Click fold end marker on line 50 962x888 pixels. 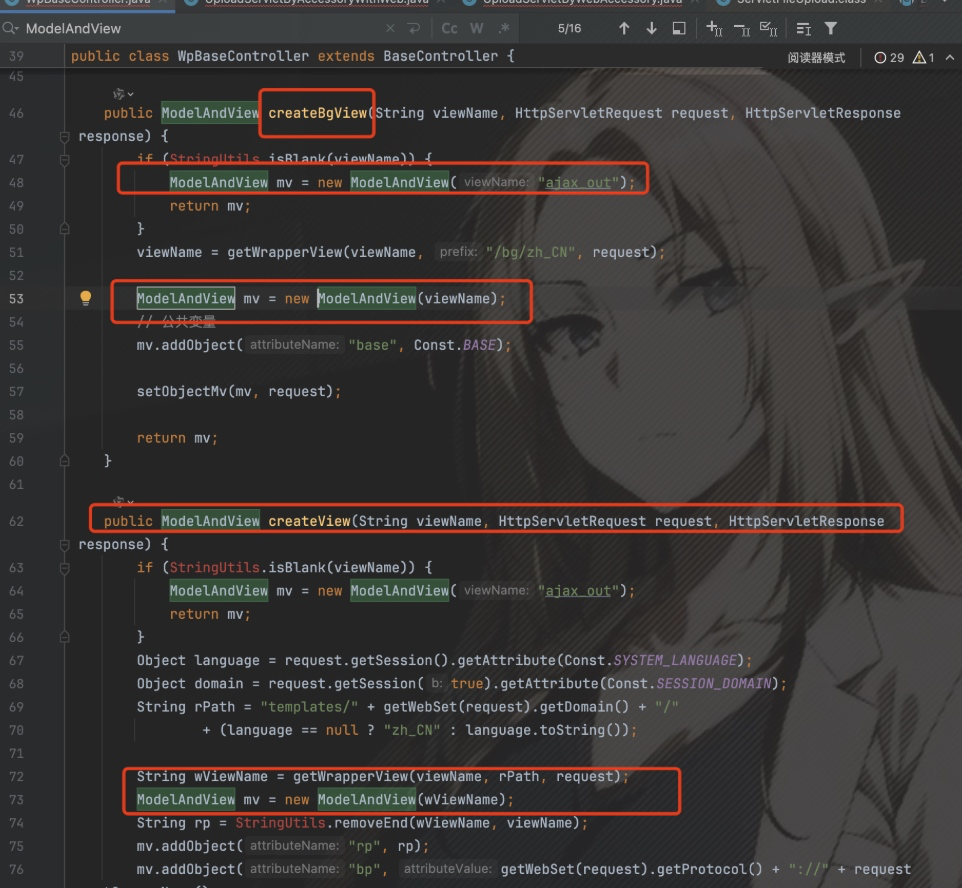click(64, 229)
